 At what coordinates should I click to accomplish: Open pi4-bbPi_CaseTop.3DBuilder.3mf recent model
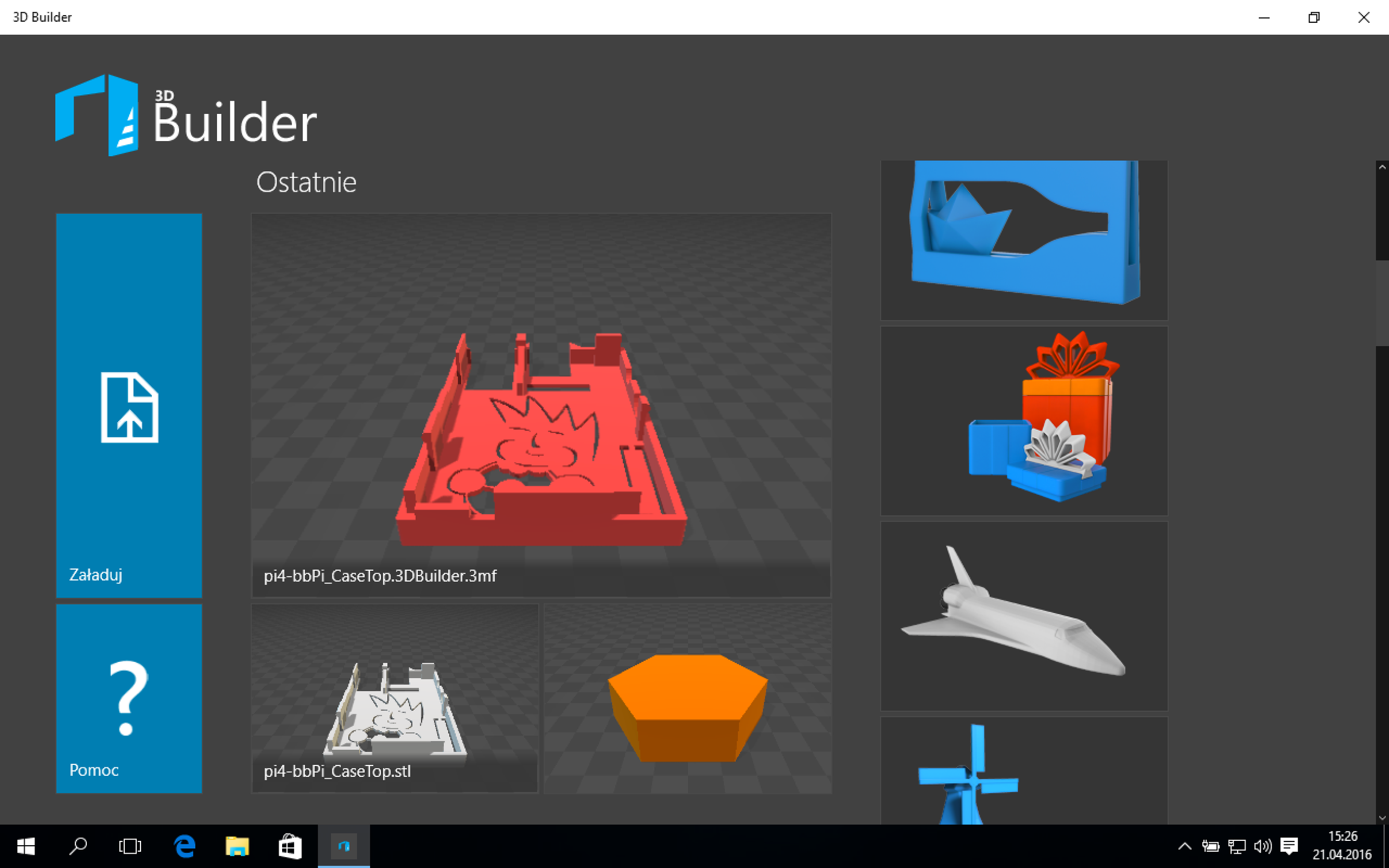pyautogui.click(x=541, y=405)
